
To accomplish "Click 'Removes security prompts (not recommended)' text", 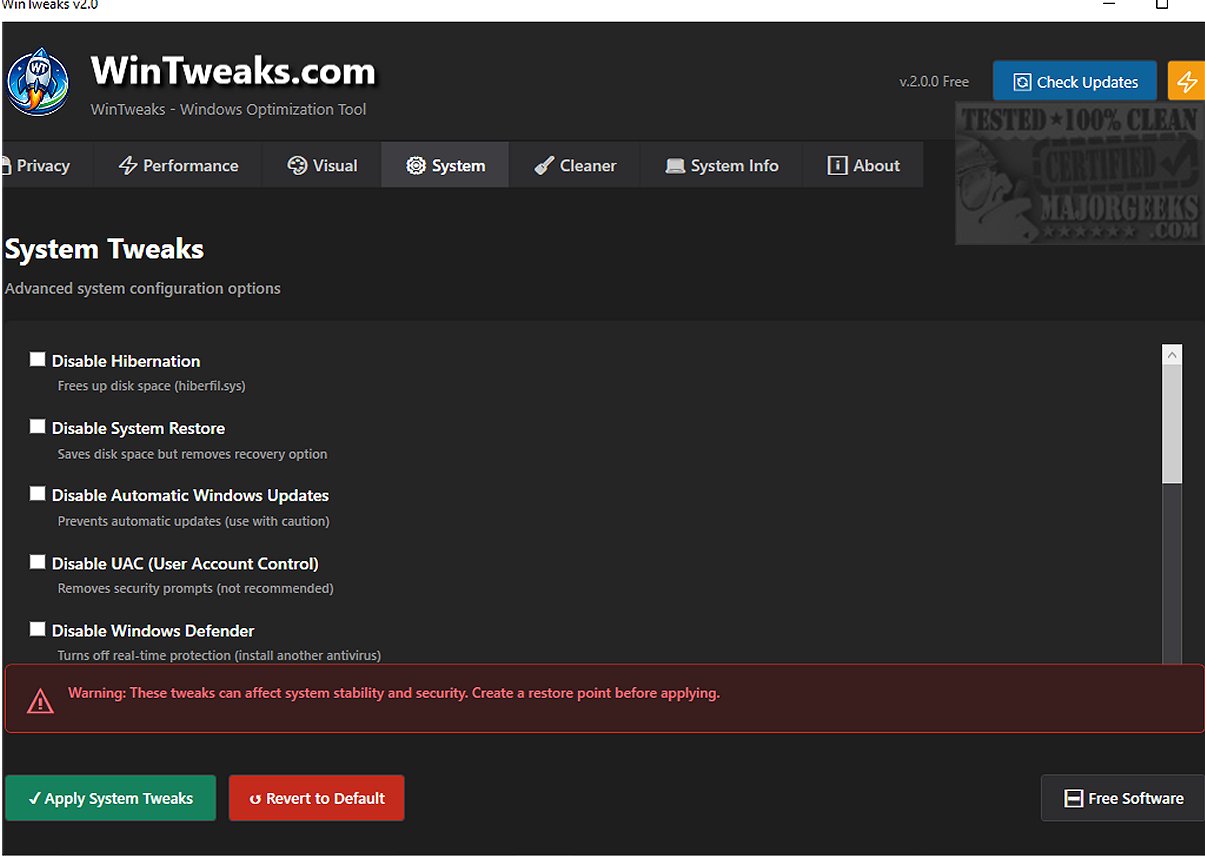I will tap(196, 588).
